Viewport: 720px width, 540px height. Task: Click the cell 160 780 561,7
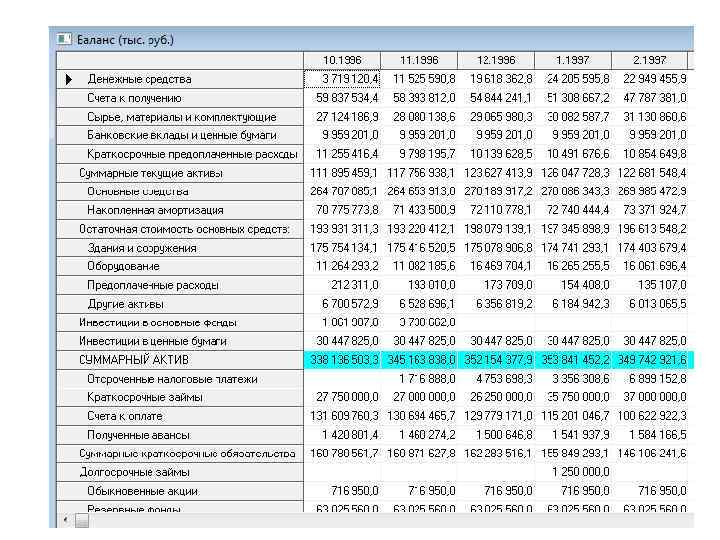tap(342, 454)
